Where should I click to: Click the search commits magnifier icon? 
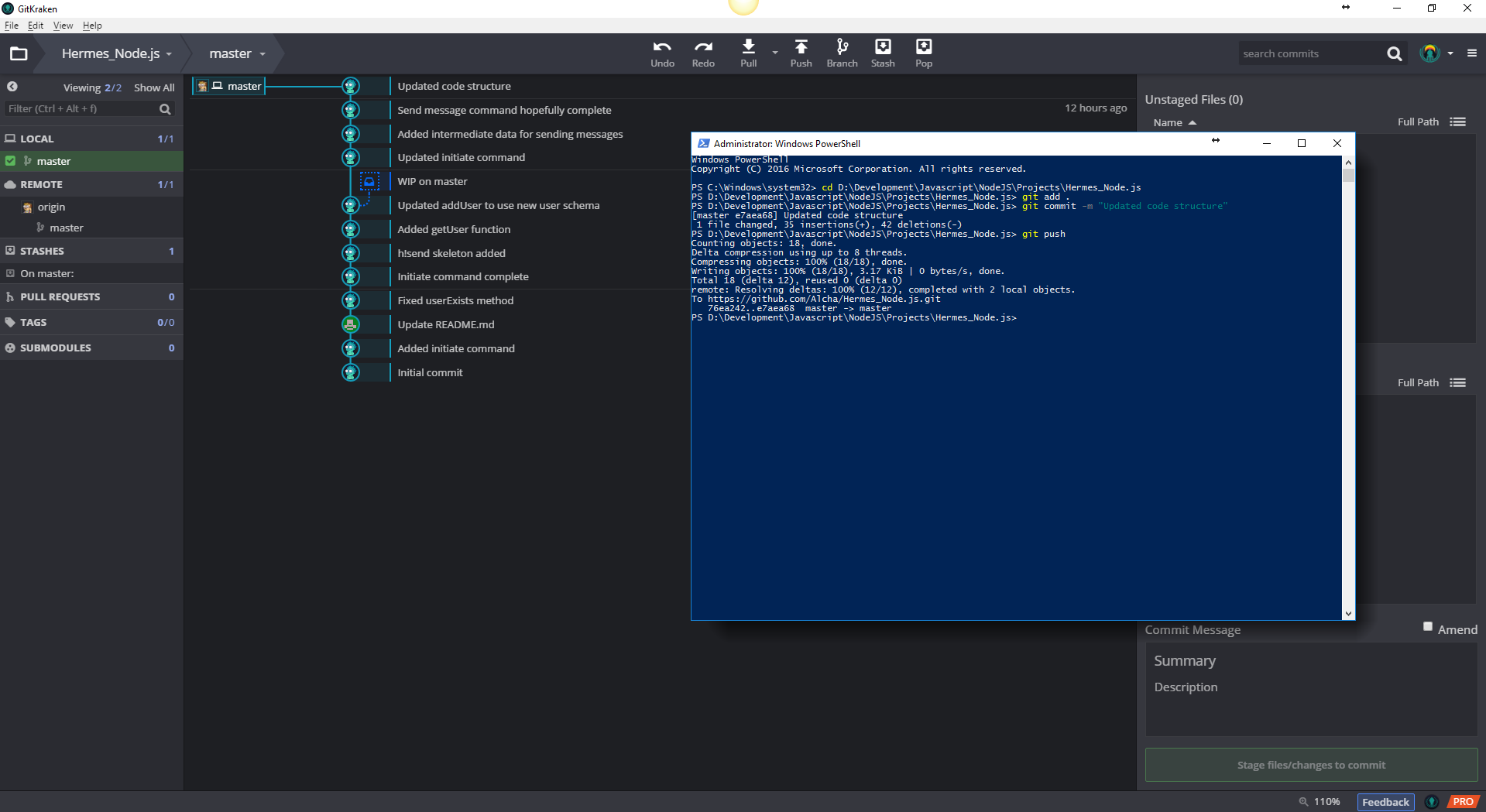pos(1394,53)
